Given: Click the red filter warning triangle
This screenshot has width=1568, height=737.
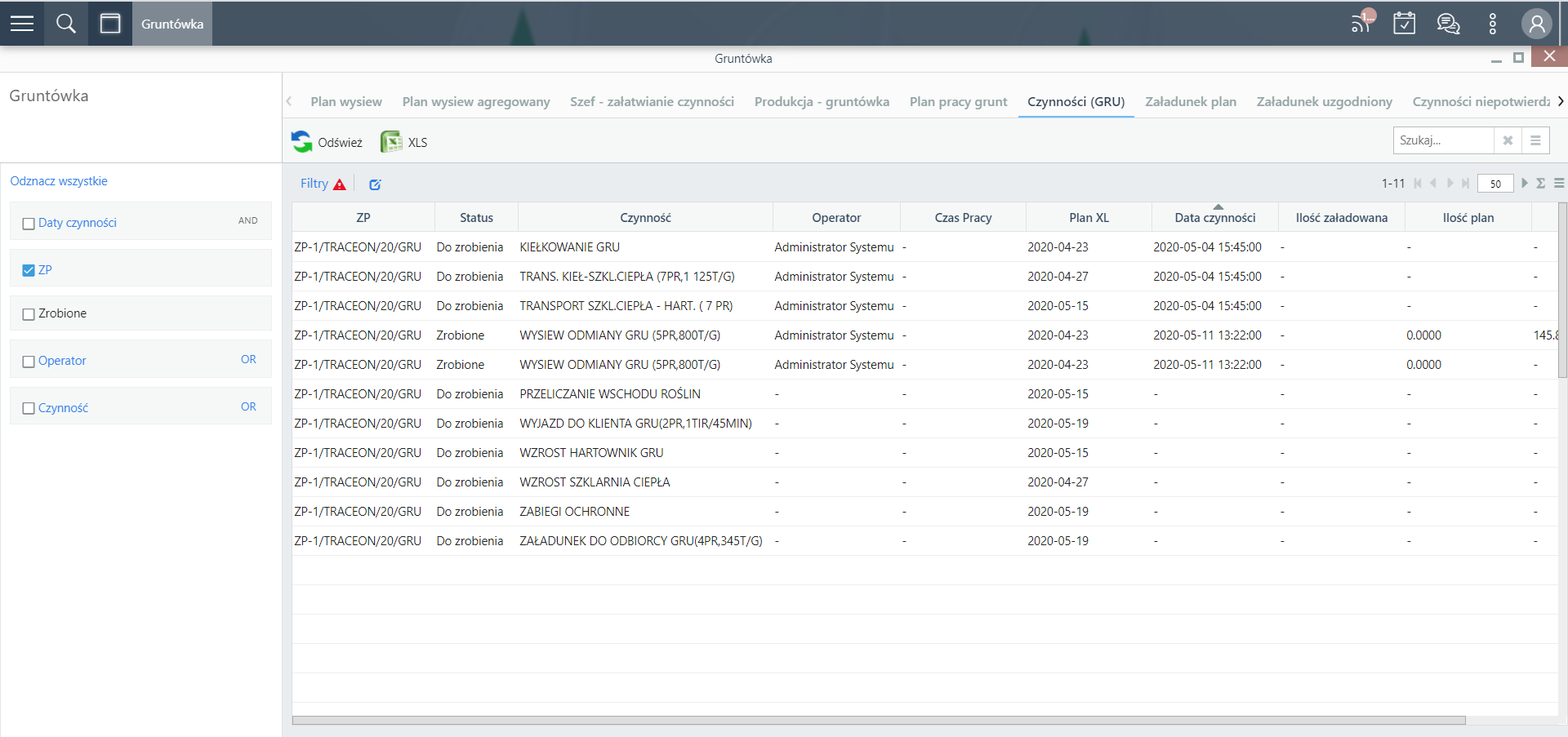Looking at the screenshot, I should (340, 184).
